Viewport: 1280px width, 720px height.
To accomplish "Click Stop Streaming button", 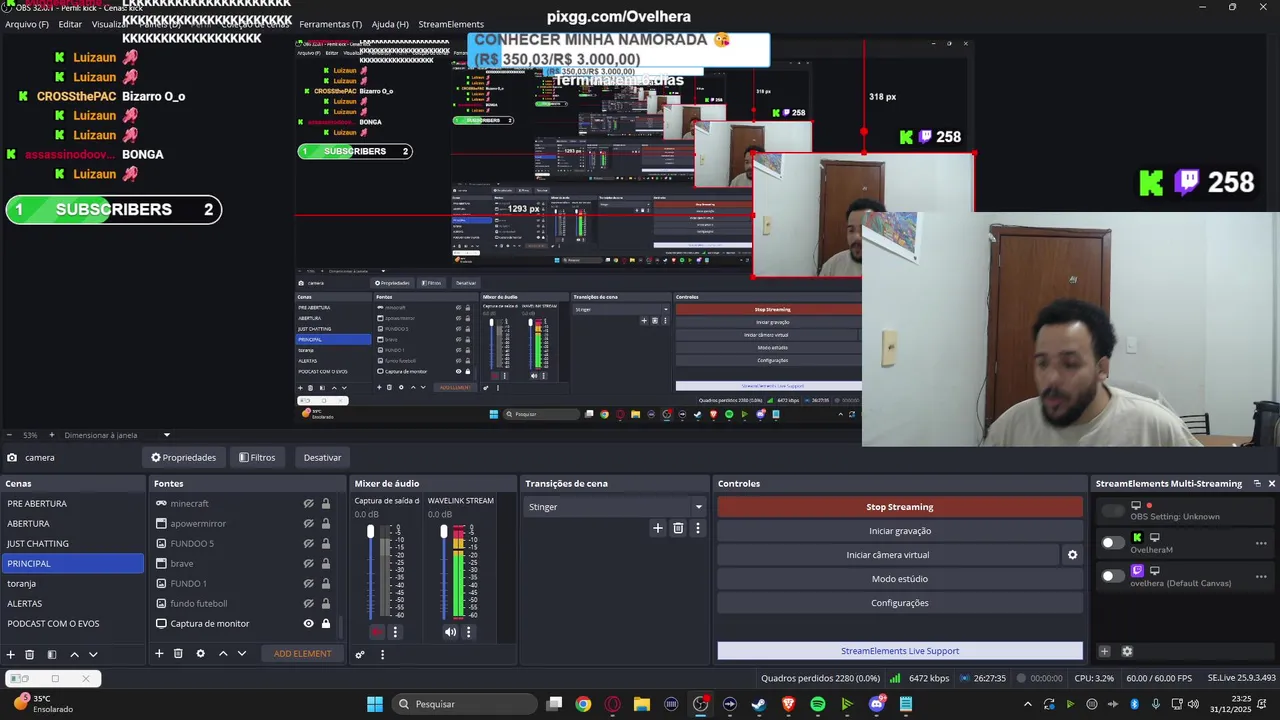I will (900, 507).
